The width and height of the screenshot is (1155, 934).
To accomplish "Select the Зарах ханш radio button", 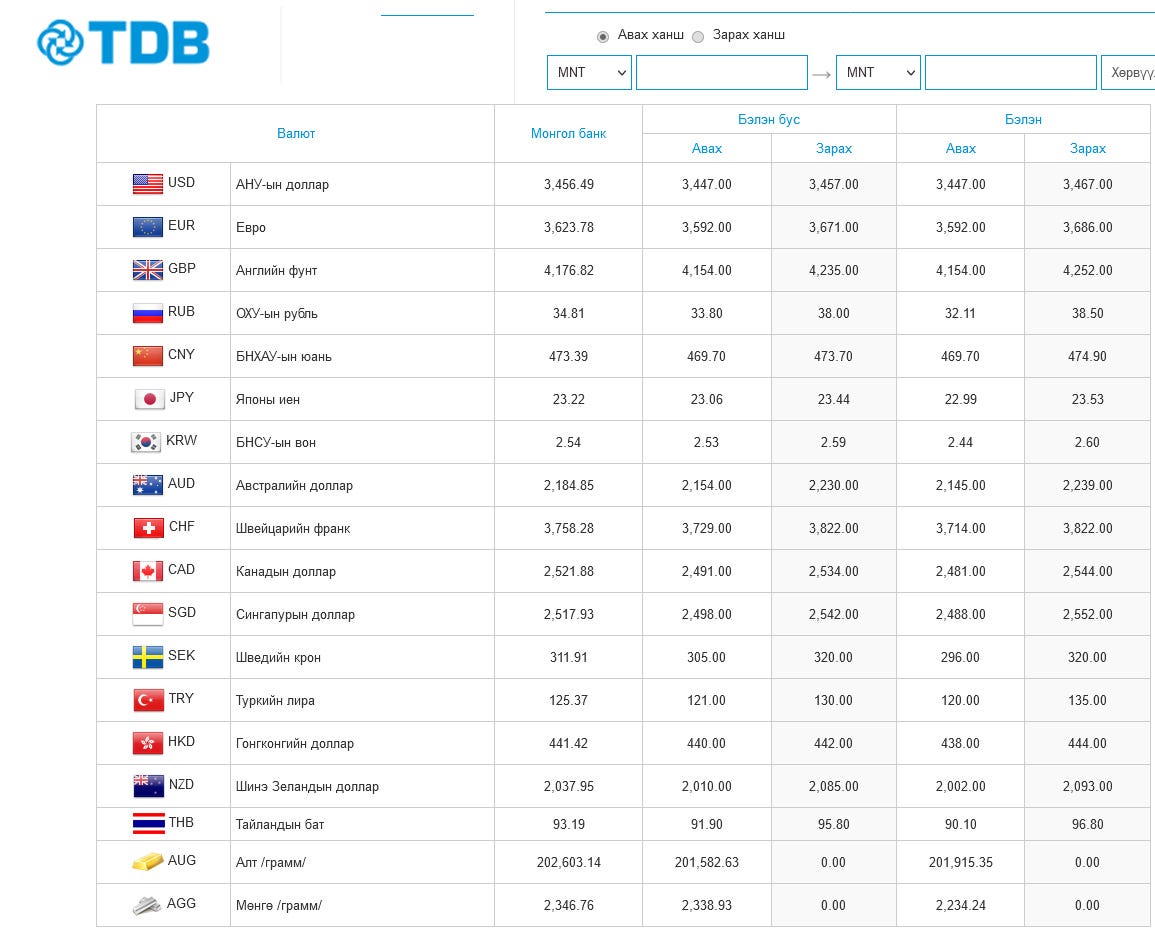I will click(x=698, y=36).
